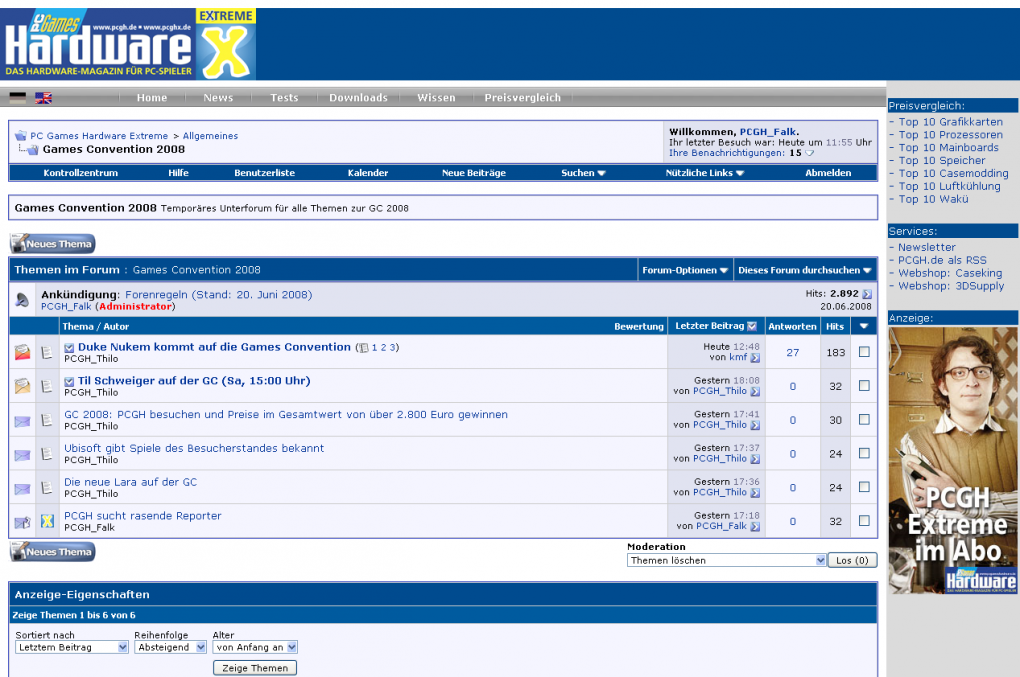Go to last post arrow at Gestern 18:08
Screen dimensions: 1020x677
click(x=755, y=392)
